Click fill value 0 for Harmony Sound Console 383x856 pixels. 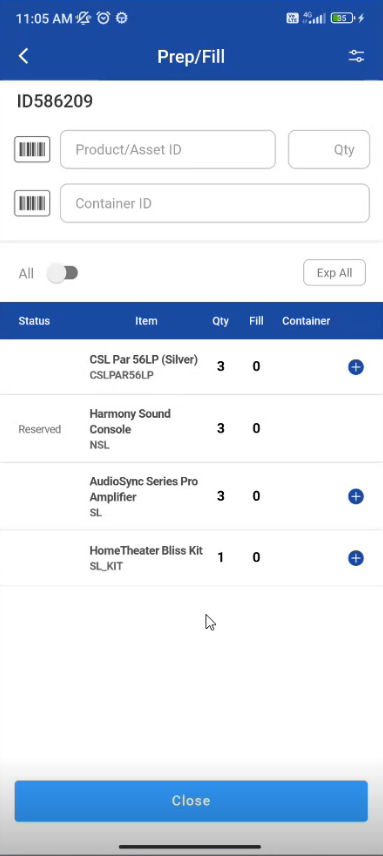[x=256, y=429]
